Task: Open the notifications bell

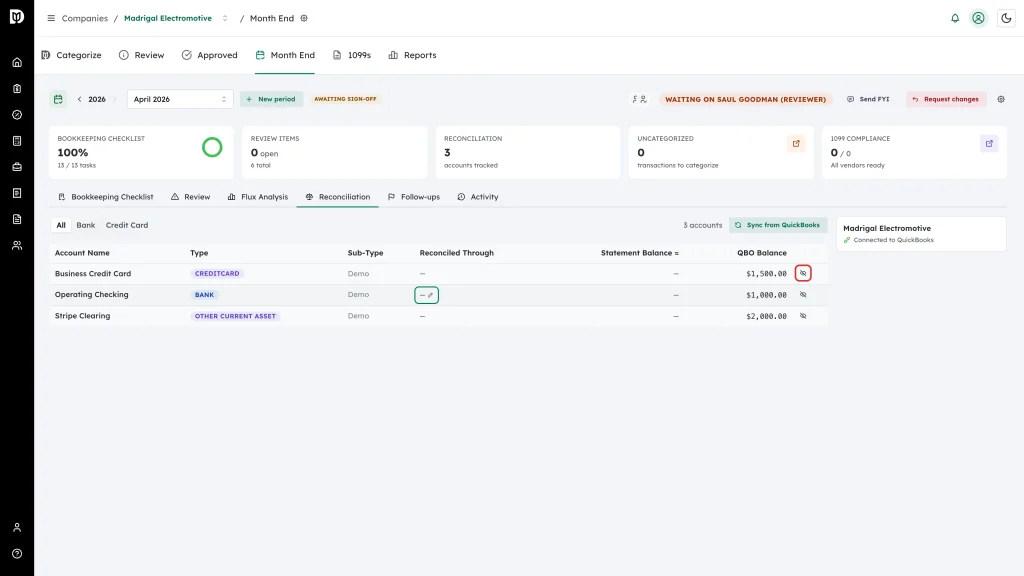Action: [955, 18]
